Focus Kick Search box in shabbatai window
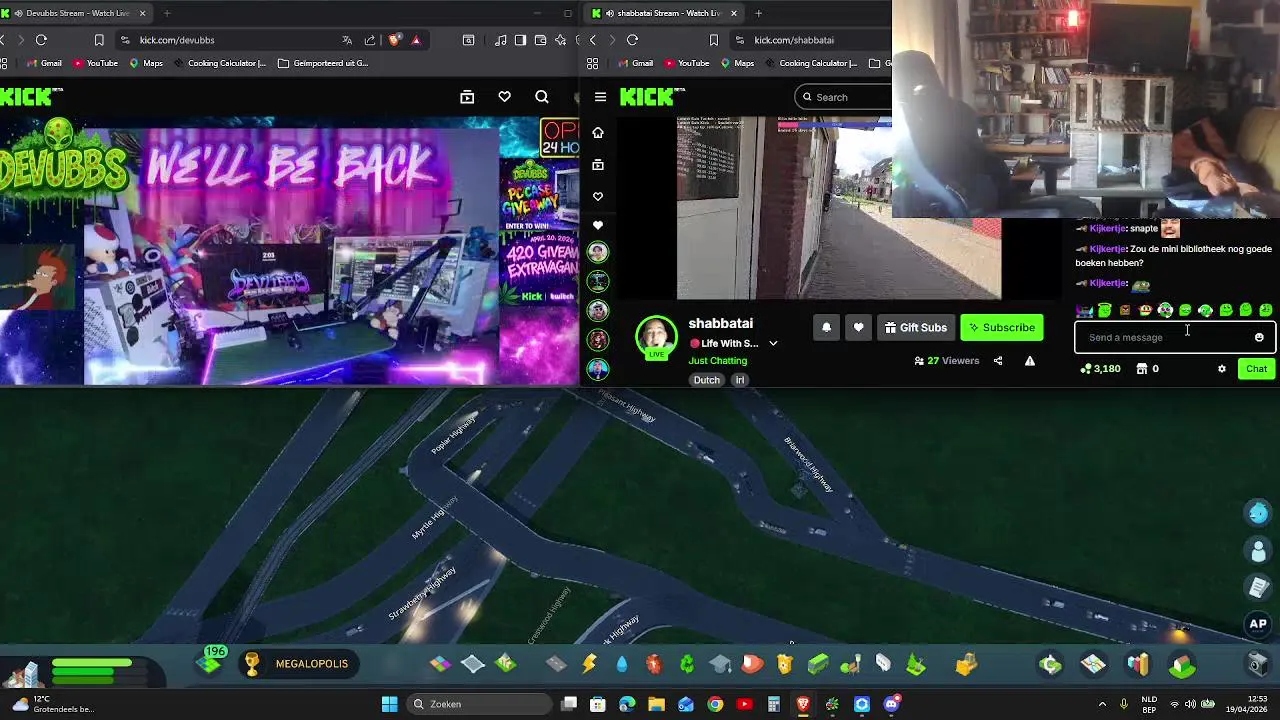Viewport: 1280px width, 720px height. click(x=844, y=97)
